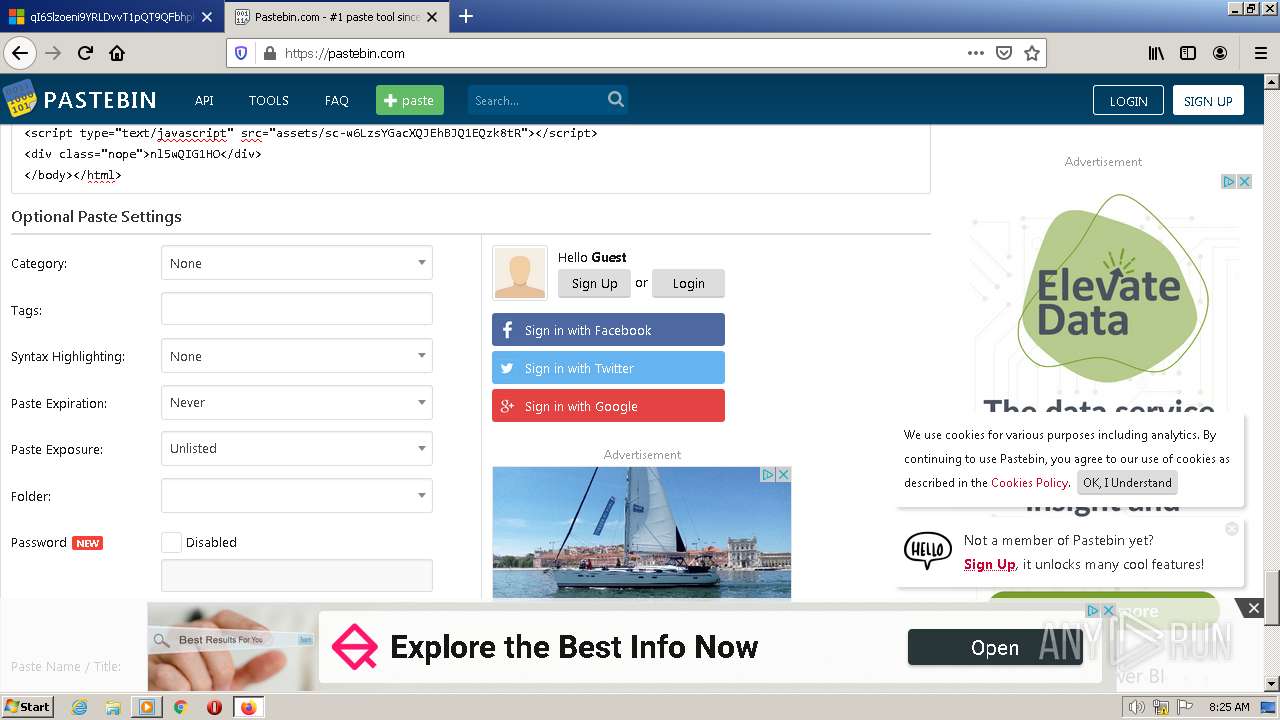Viewport: 1280px width, 720px height.
Task: Click the browser address bar URL
Action: click(x=344, y=53)
